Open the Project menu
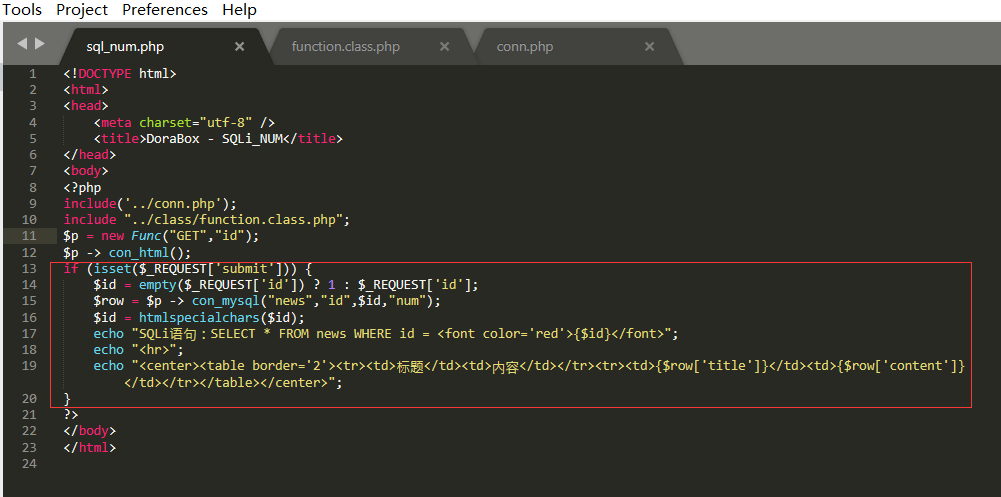The height and width of the screenshot is (497, 1001). (x=82, y=10)
